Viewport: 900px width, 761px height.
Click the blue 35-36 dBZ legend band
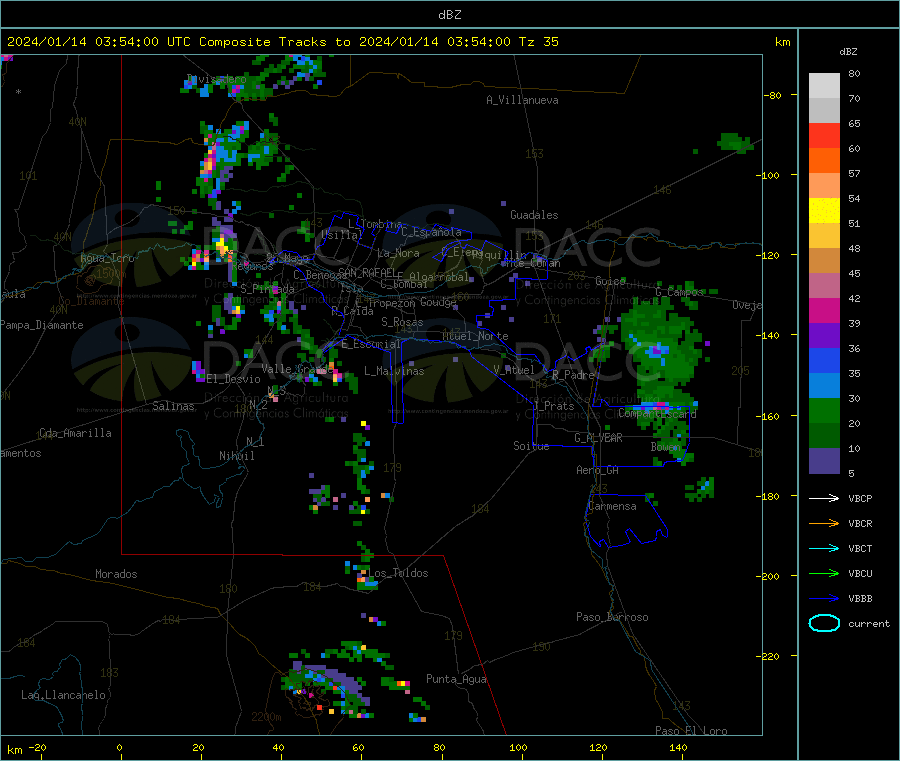pos(824,360)
